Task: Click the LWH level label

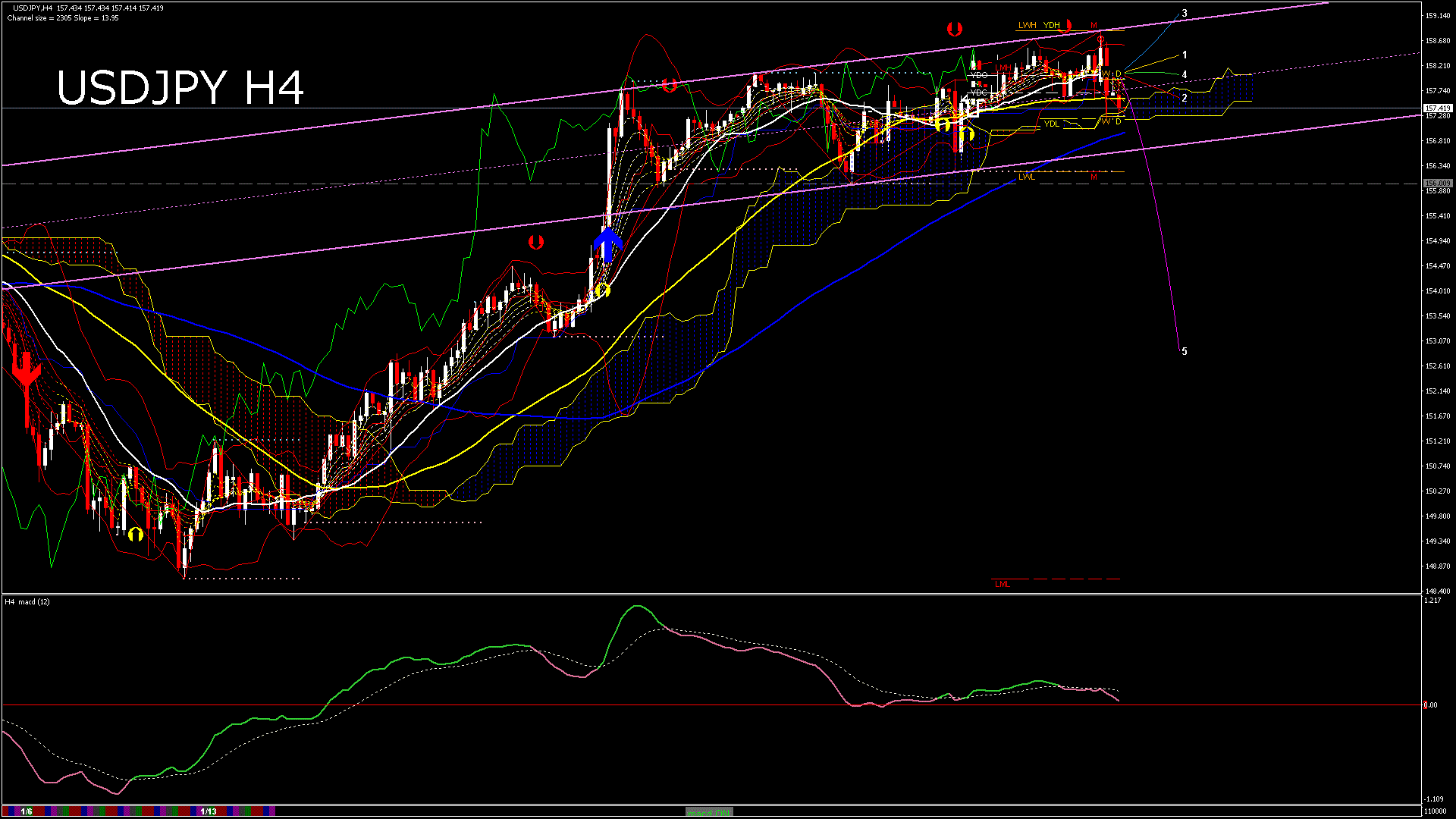Action: pyautogui.click(x=1027, y=25)
